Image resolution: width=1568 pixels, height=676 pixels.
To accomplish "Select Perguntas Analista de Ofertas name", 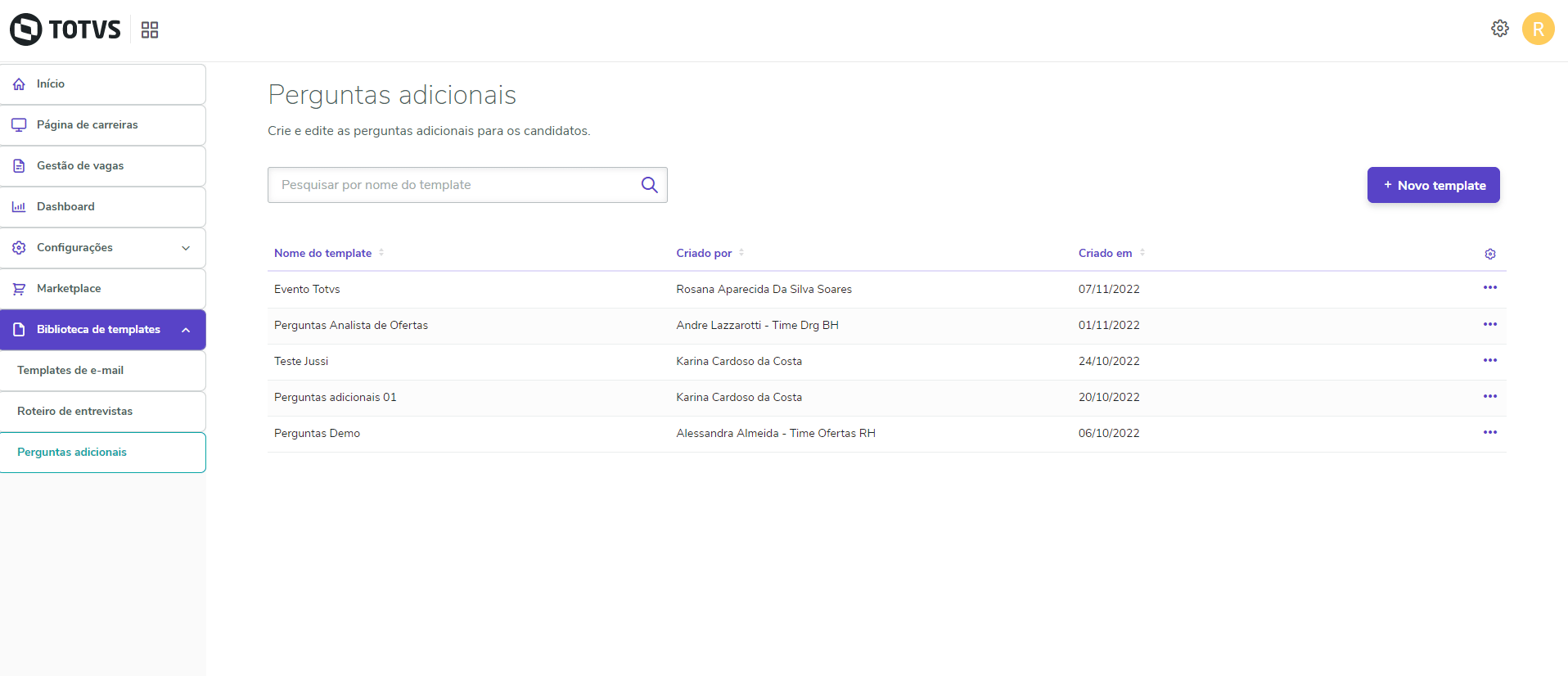I will [351, 326].
